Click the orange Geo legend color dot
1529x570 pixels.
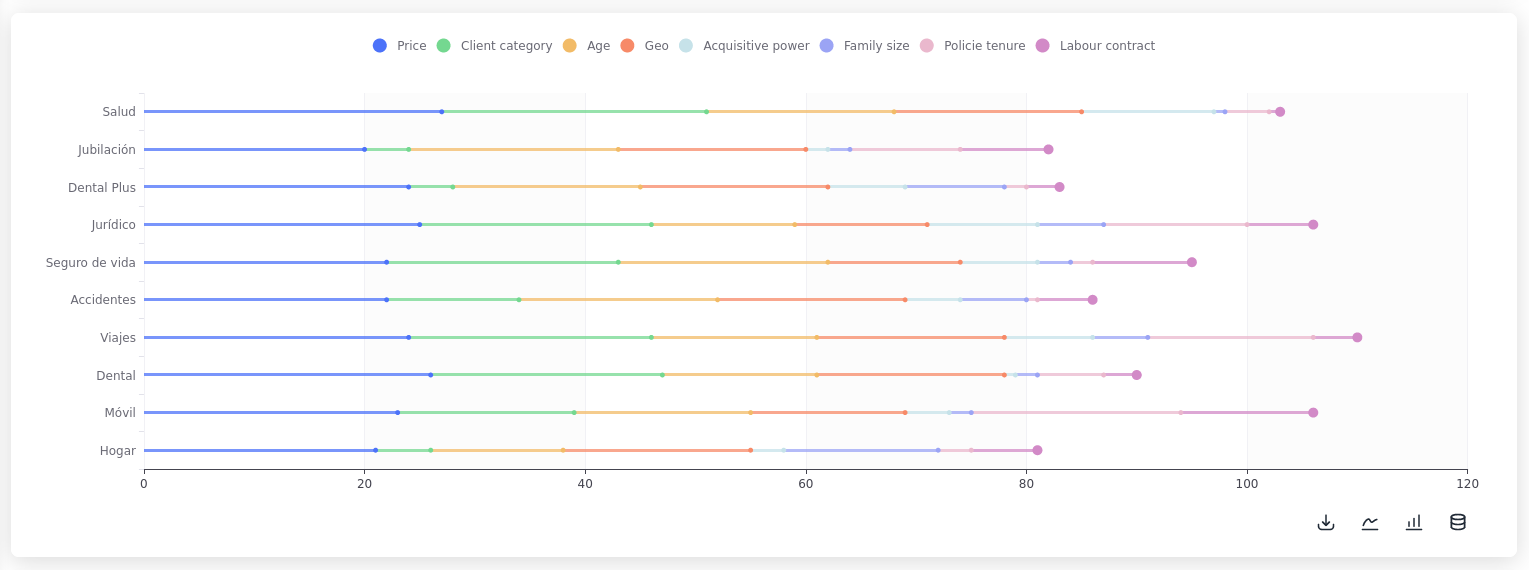pos(627,46)
